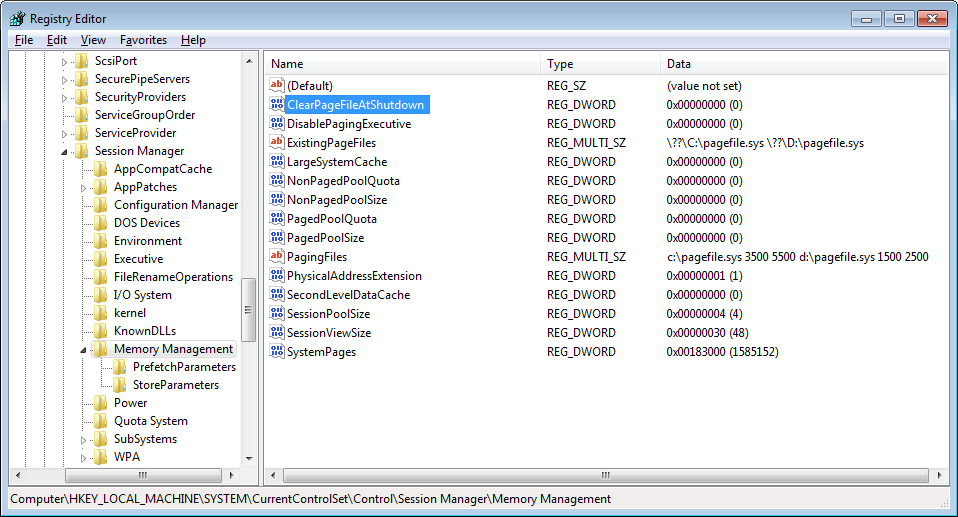The image size is (958, 517).
Task: Click the Registry Editor title bar icon
Action: (x=18, y=18)
